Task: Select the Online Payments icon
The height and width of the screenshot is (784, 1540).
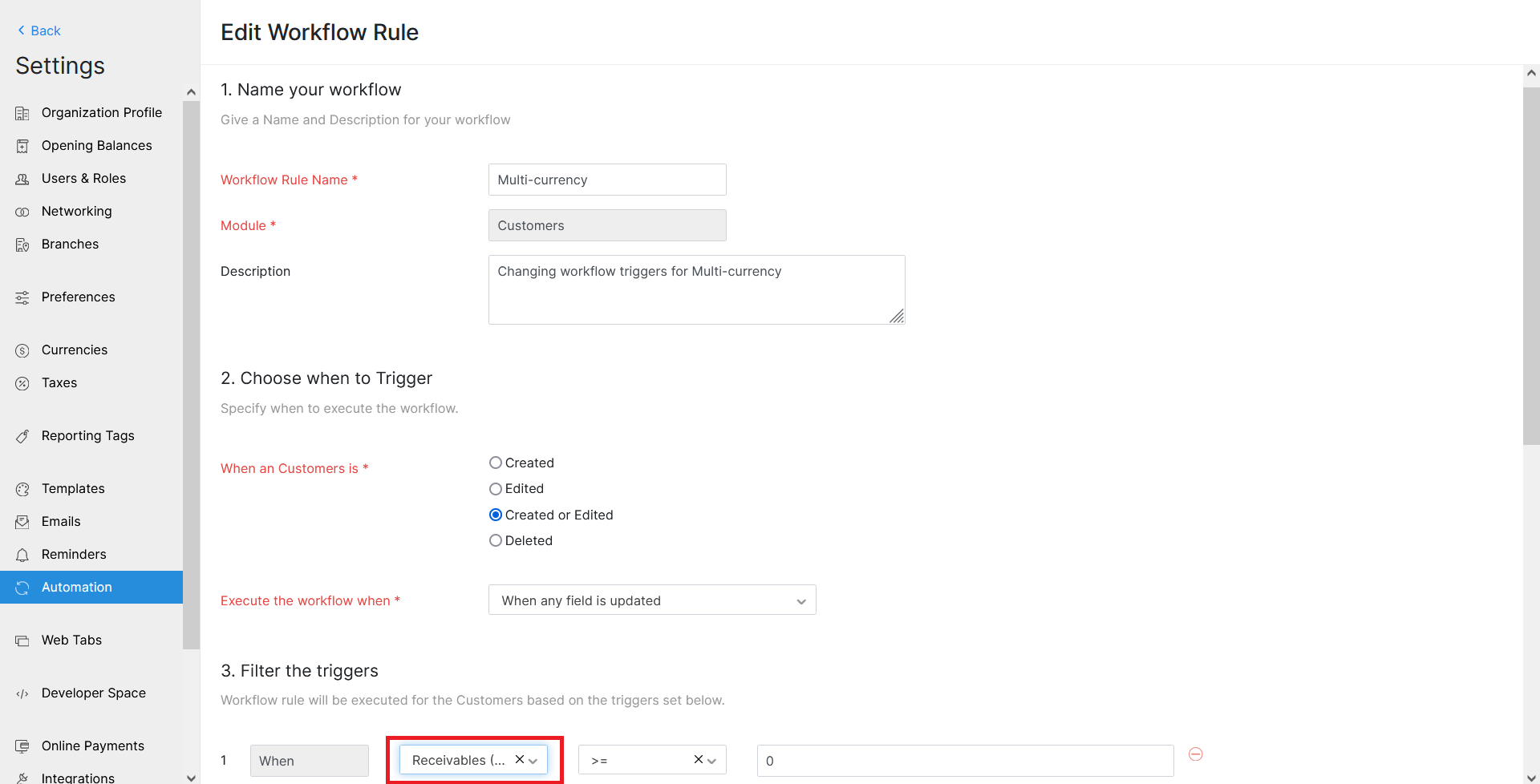Action: point(22,746)
